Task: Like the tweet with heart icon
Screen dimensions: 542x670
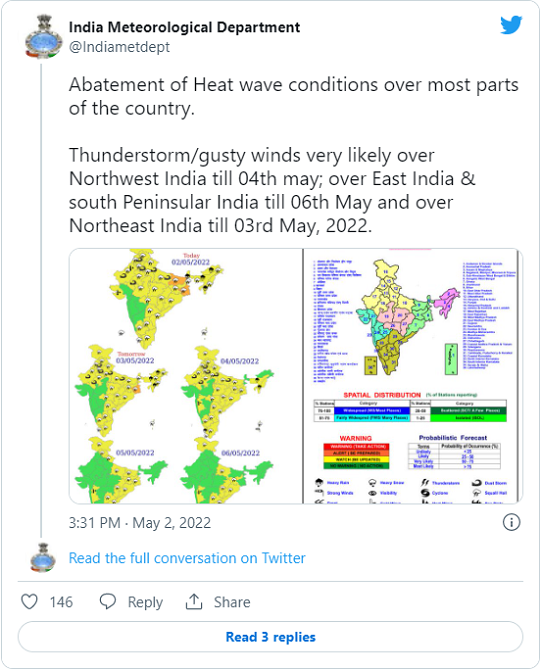Action: [29, 602]
